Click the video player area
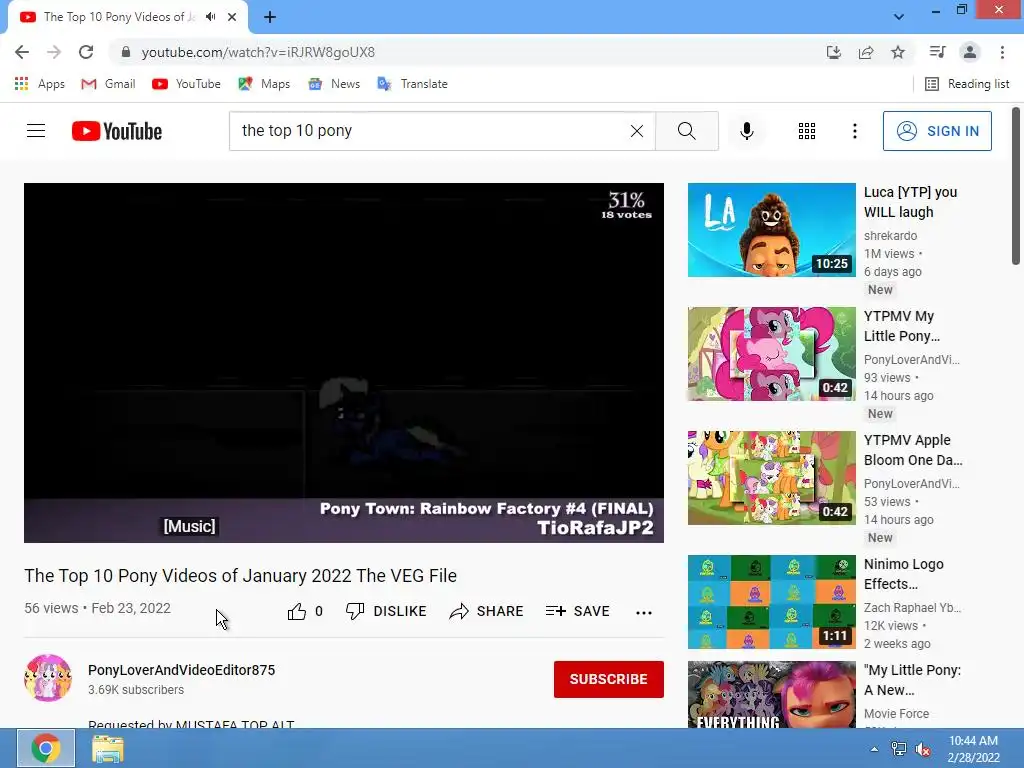The image size is (1024, 768). tap(344, 362)
